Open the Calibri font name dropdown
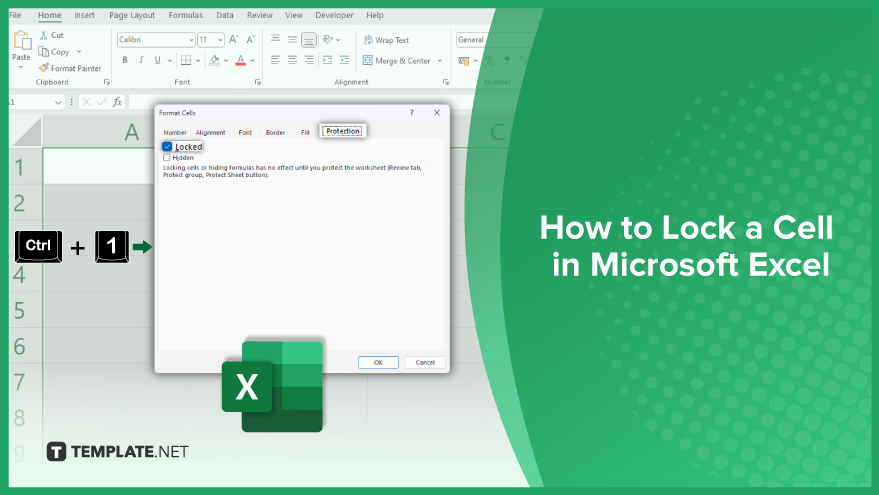Image resolution: width=879 pixels, height=495 pixels. [191, 40]
